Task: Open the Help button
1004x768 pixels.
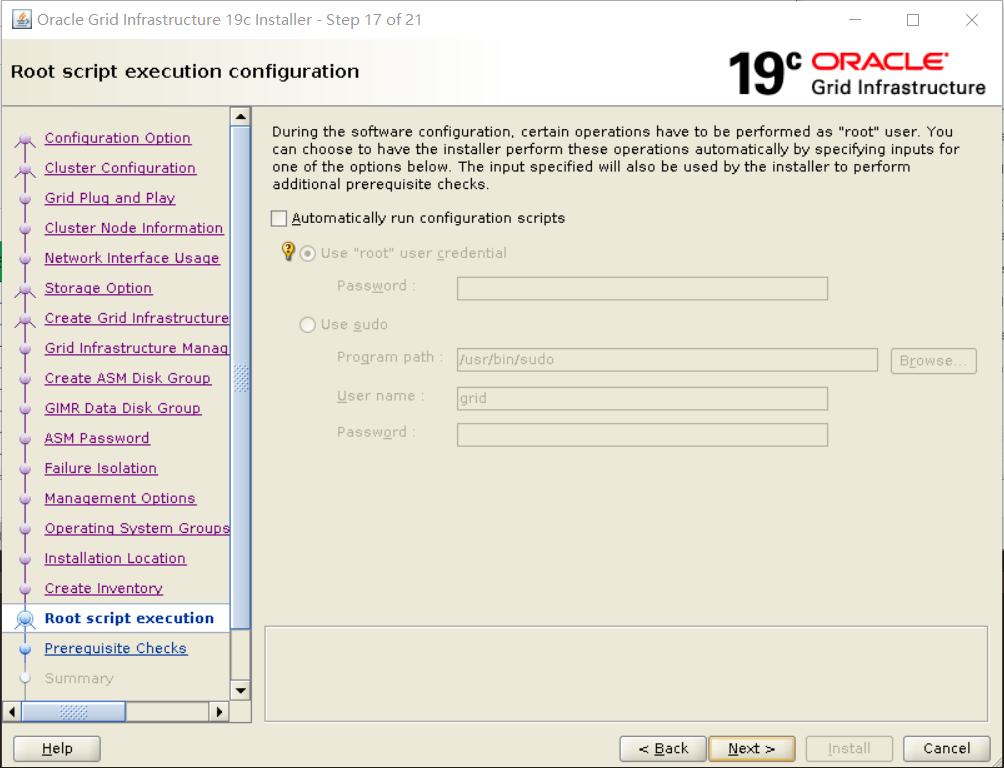Action: (x=57, y=748)
